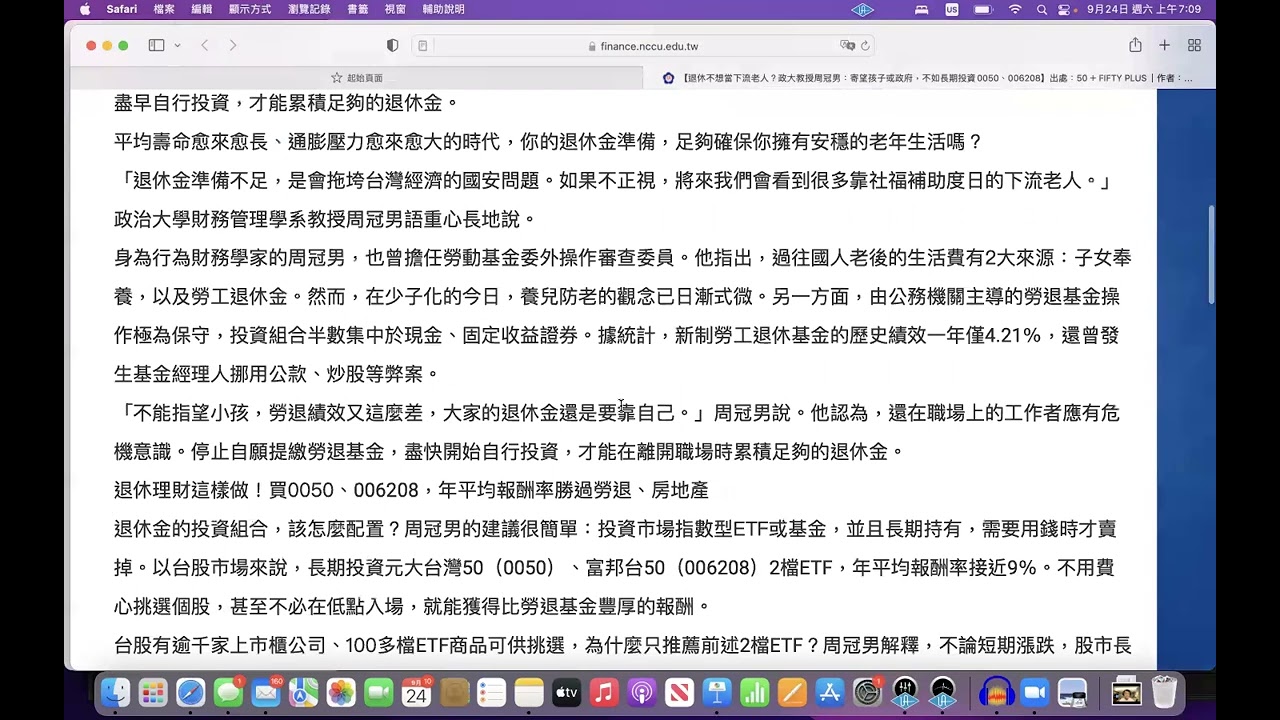Image resolution: width=1280 pixels, height=720 pixels.
Task: Open Messages from the Dock
Action: (x=228, y=692)
